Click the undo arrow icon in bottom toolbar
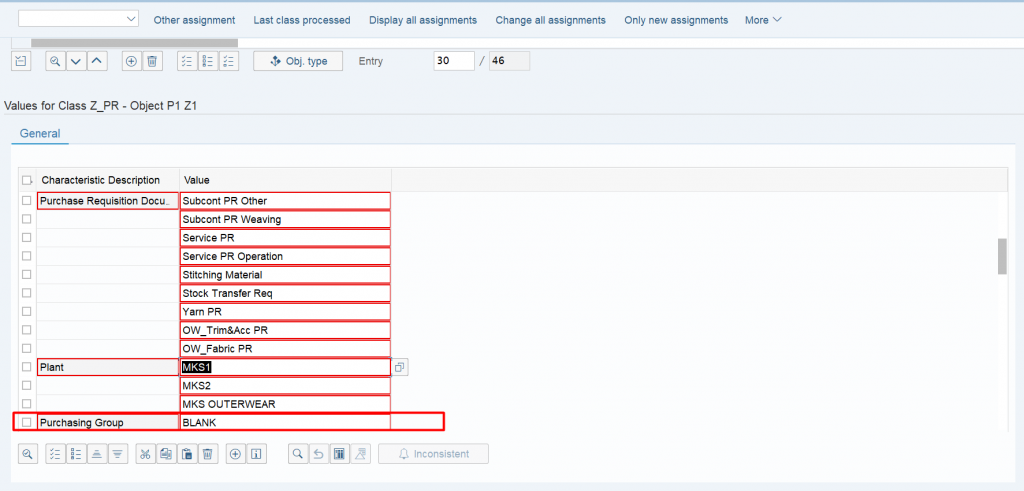 (x=319, y=454)
